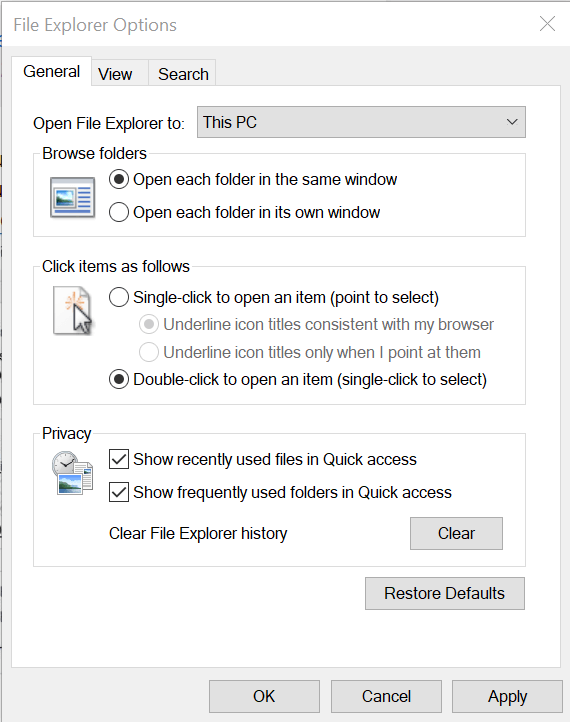Expand the Open File Explorer to dropdown

pyautogui.click(x=361, y=122)
